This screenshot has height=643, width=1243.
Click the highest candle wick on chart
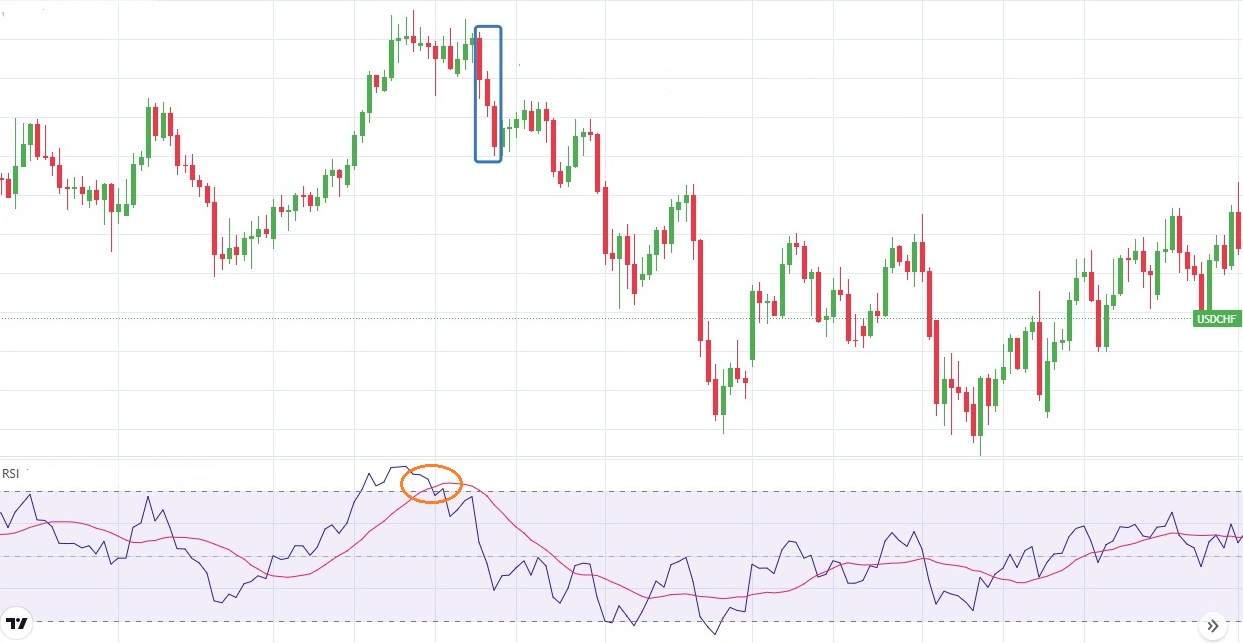pos(412,15)
